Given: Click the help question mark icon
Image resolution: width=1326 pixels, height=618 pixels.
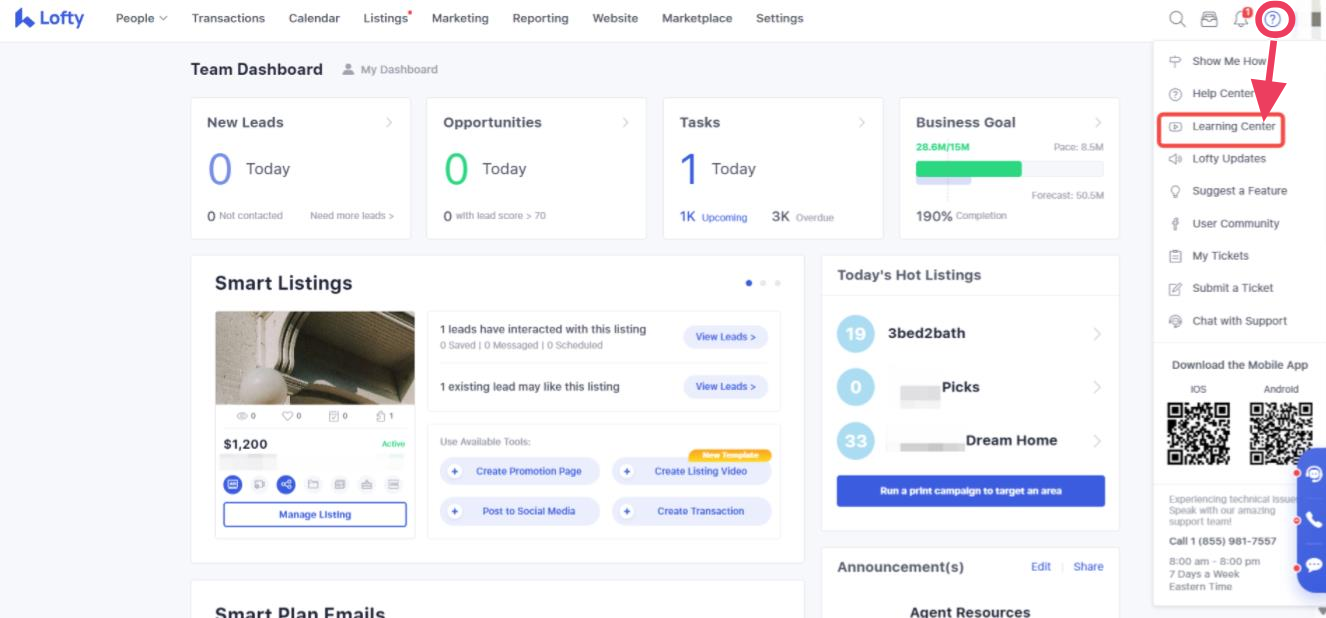Looking at the screenshot, I should tap(1272, 19).
